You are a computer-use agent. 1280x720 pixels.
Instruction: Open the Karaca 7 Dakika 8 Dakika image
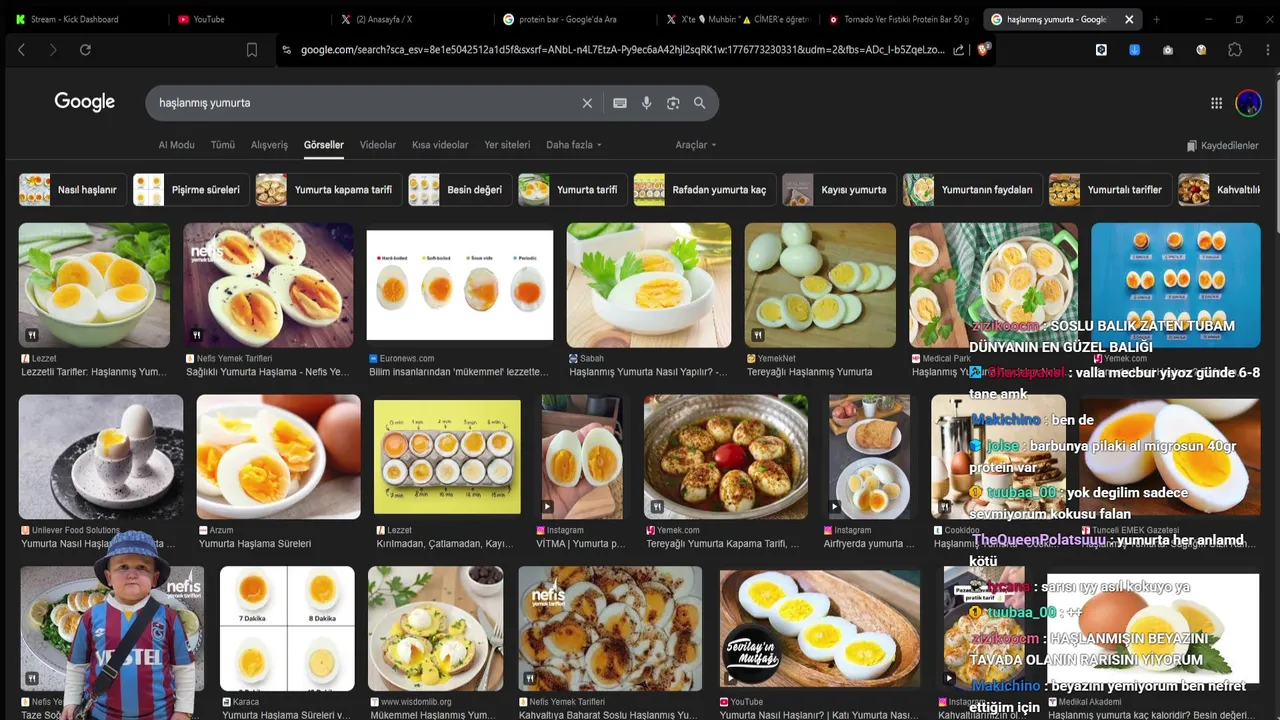[x=287, y=629]
